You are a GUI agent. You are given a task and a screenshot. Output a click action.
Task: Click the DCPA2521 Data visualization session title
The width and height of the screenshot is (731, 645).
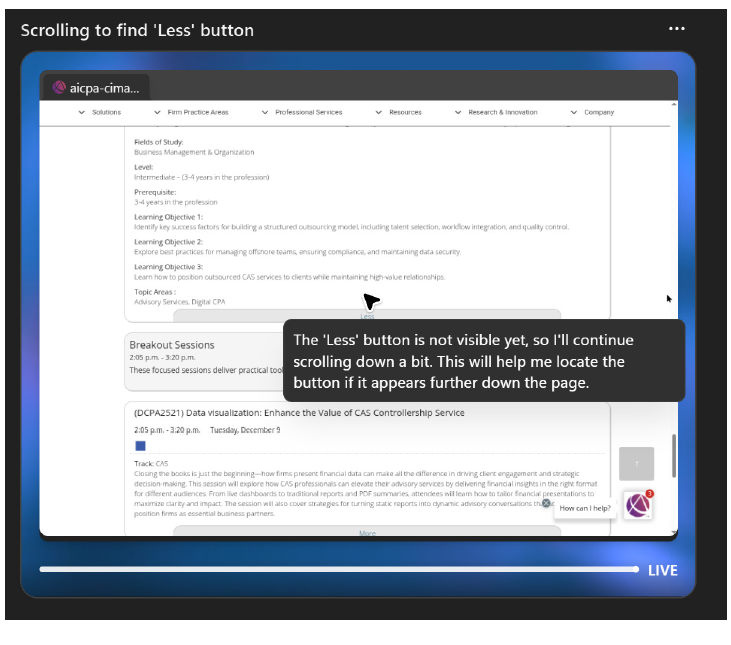coord(298,412)
